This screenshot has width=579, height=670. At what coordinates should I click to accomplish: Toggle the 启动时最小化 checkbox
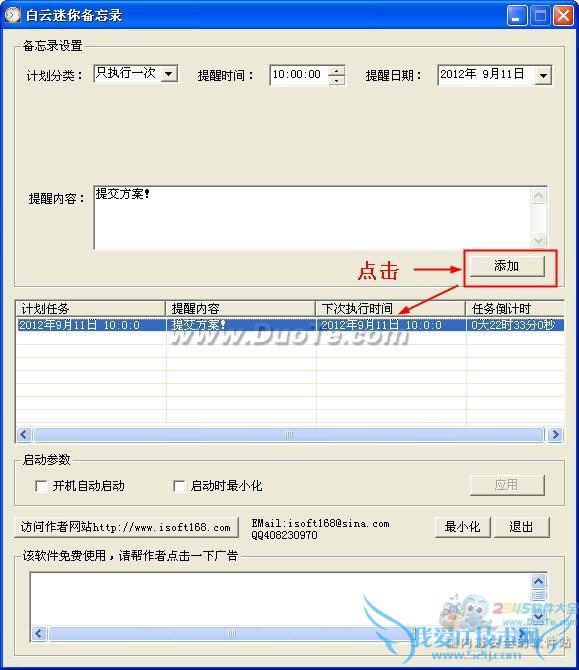click(179, 486)
